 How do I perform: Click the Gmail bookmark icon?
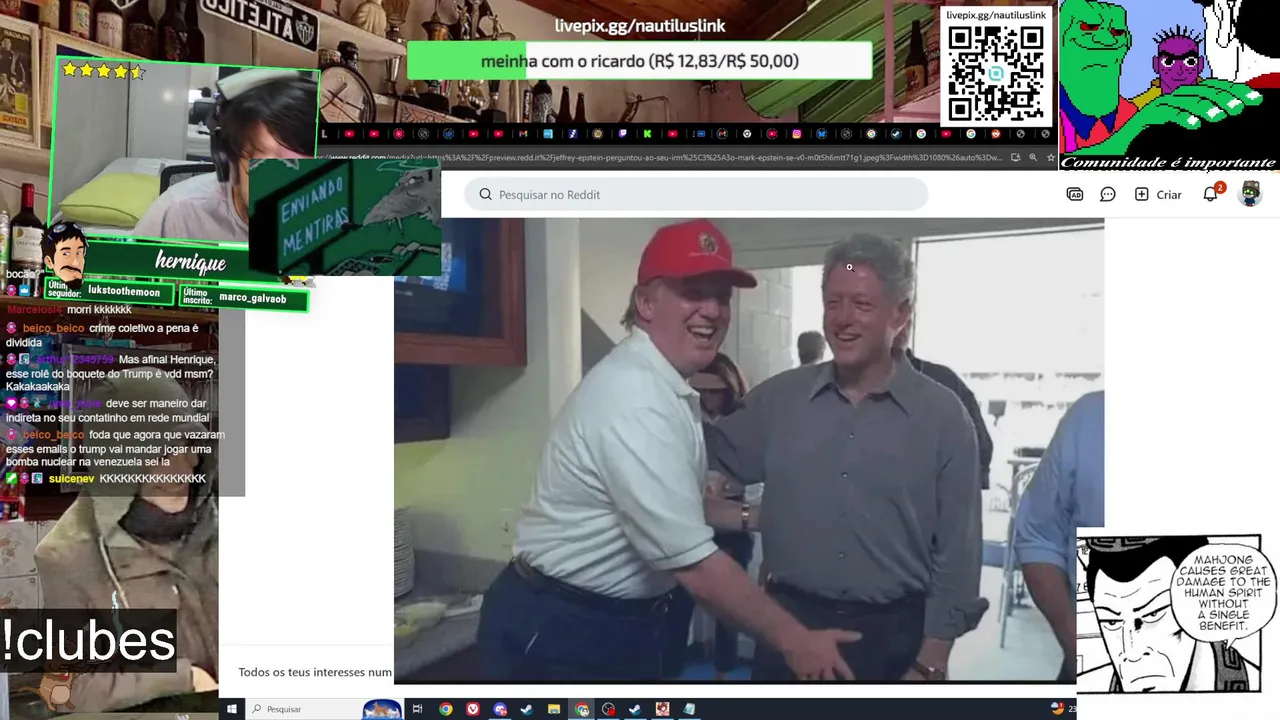point(522,134)
